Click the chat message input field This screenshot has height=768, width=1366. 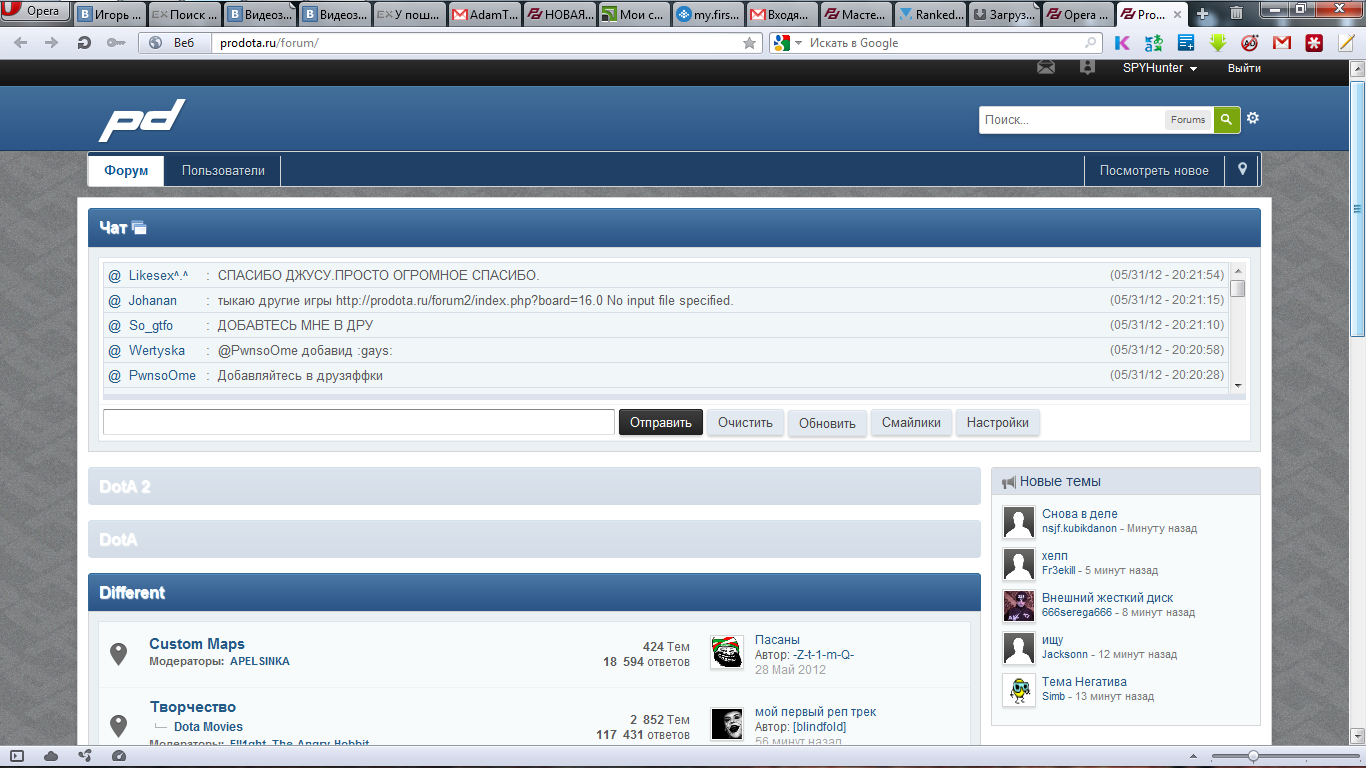tap(358, 422)
